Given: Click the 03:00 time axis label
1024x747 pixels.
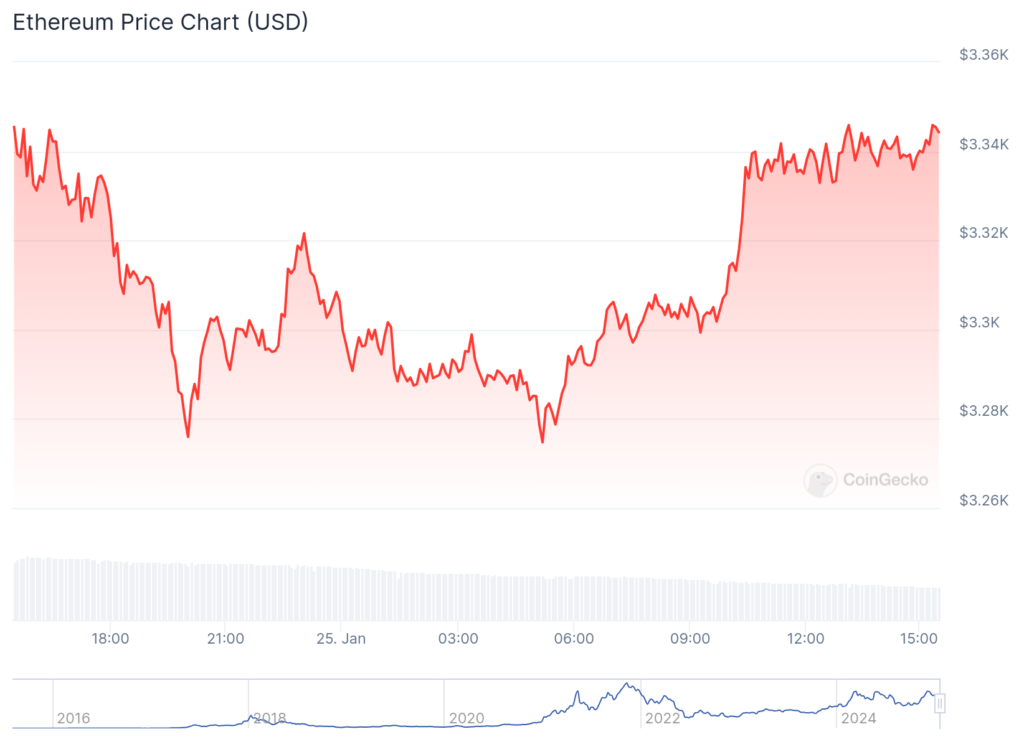Looking at the screenshot, I should tap(457, 638).
